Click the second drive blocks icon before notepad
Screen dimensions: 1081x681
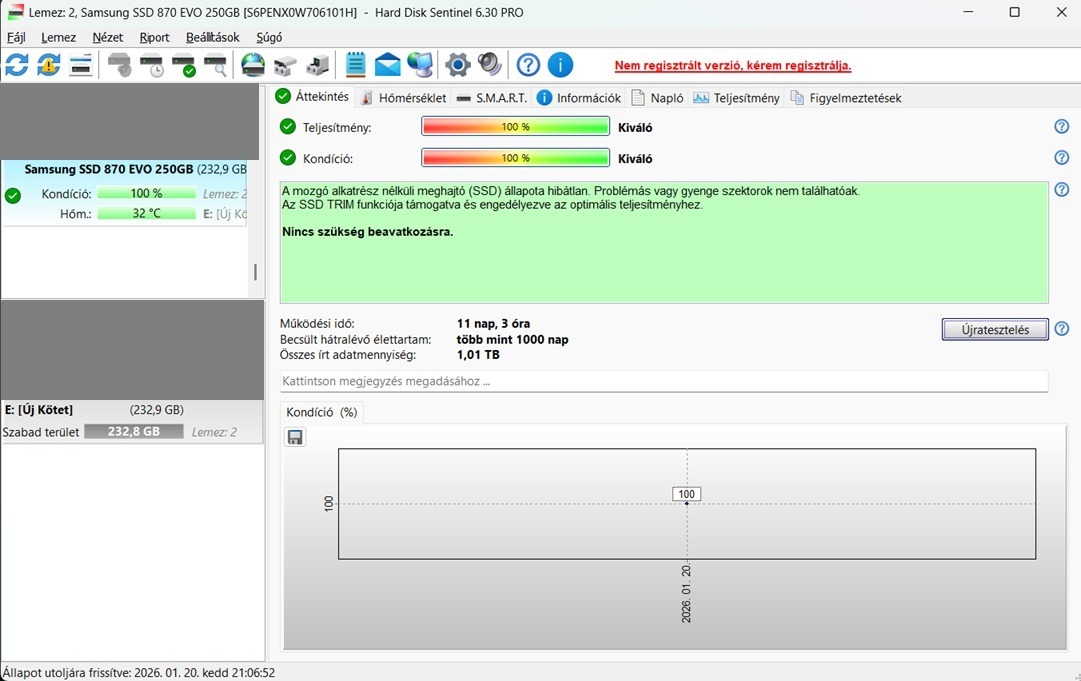[317, 65]
